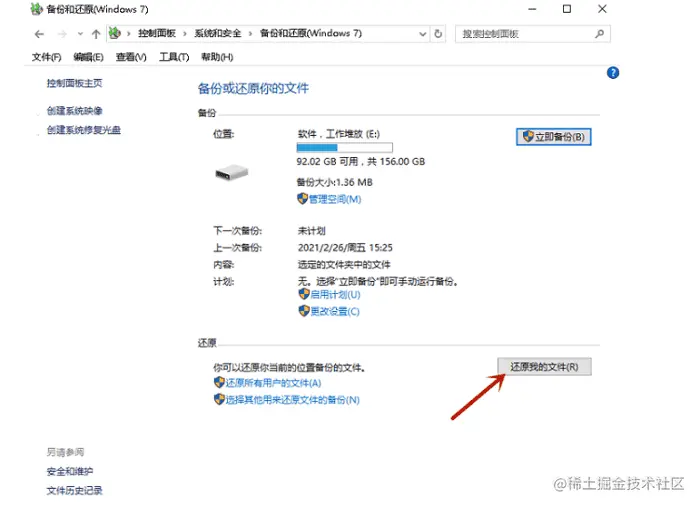Click the up-one-level arrow
Image resolution: width=700 pixels, height=507 pixels.
[x=96, y=34]
